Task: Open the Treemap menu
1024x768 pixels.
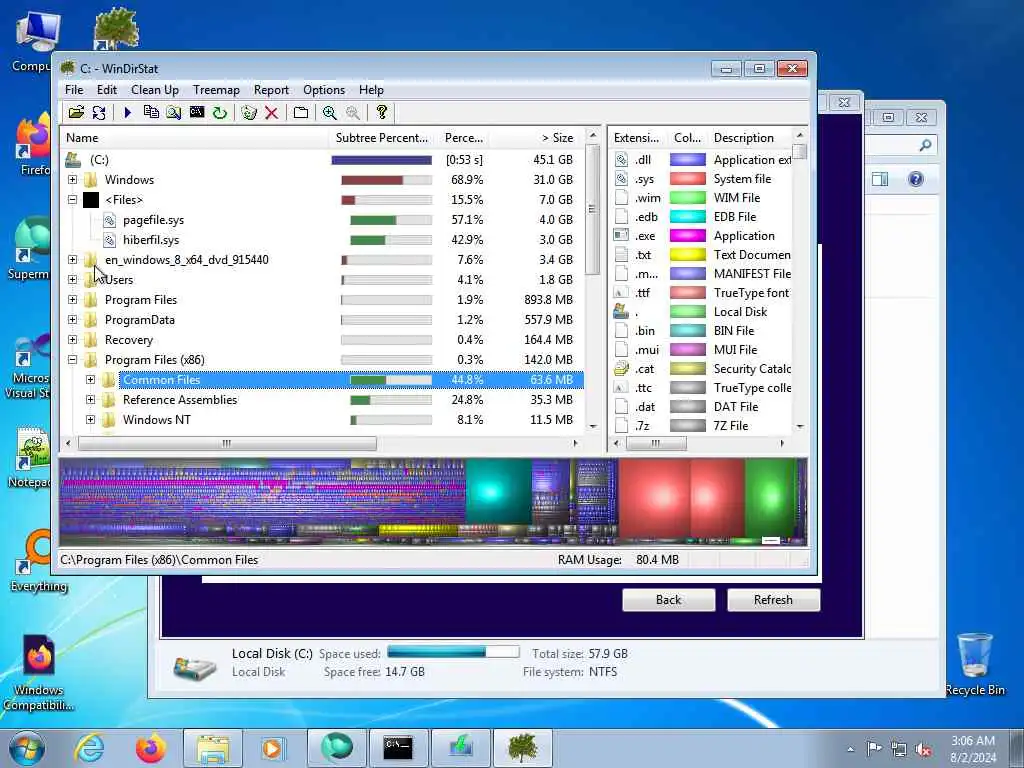Action: pyautogui.click(x=216, y=90)
